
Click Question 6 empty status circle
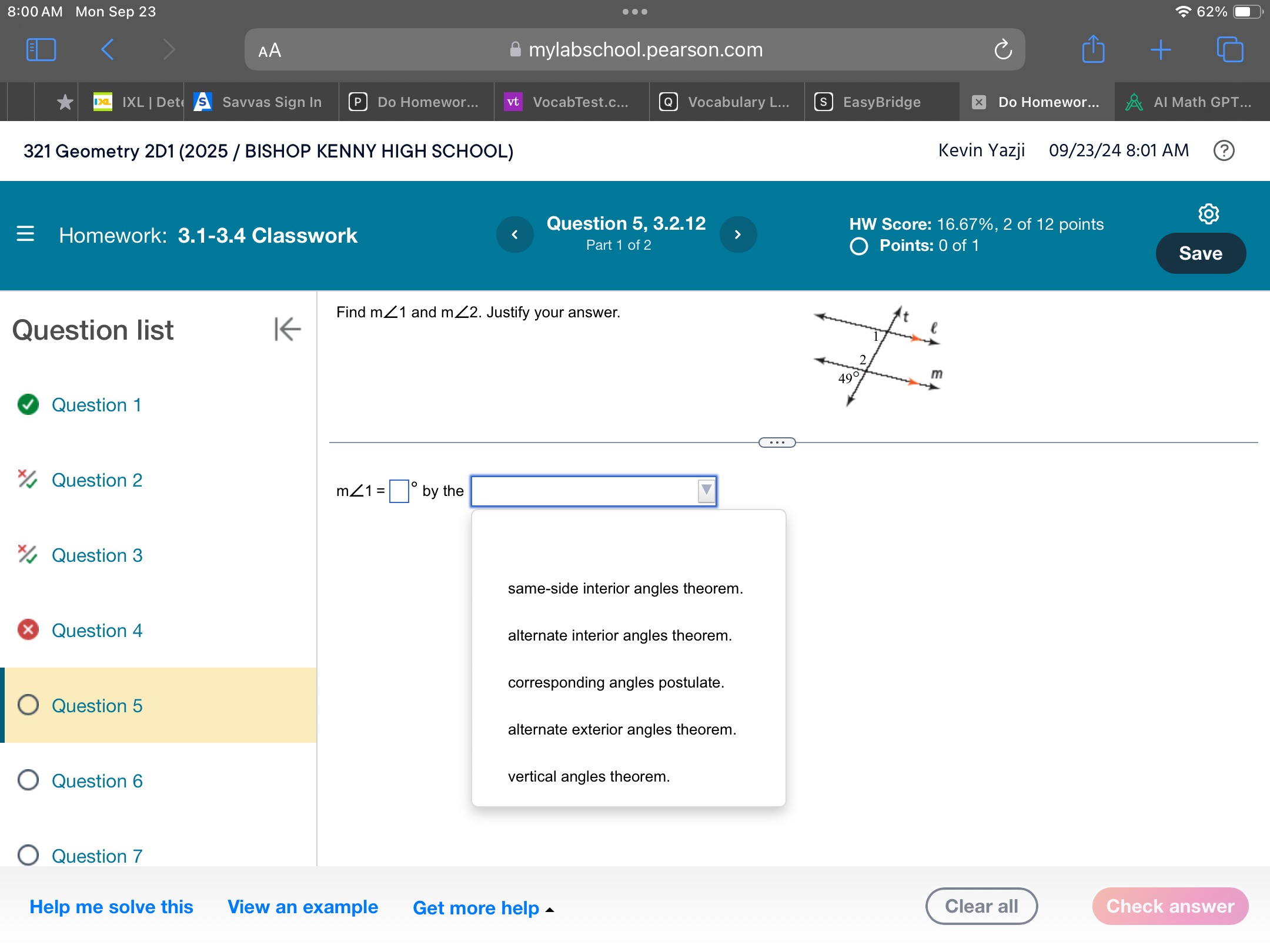[x=28, y=780]
